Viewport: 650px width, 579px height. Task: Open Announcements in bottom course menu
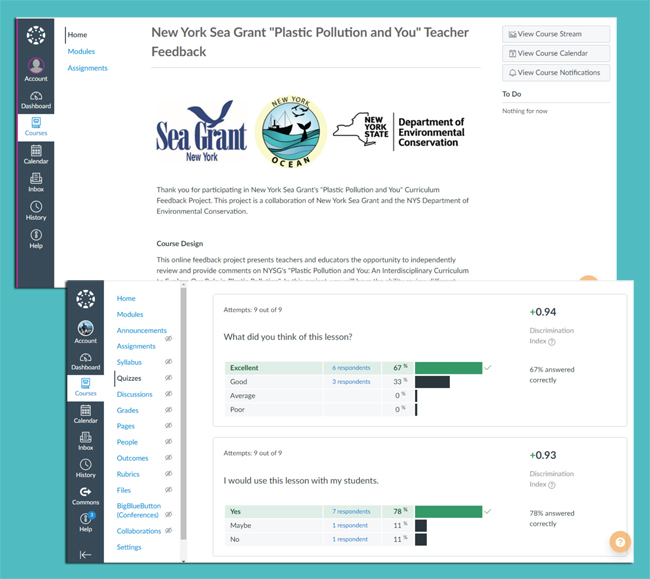tap(141, 330)
